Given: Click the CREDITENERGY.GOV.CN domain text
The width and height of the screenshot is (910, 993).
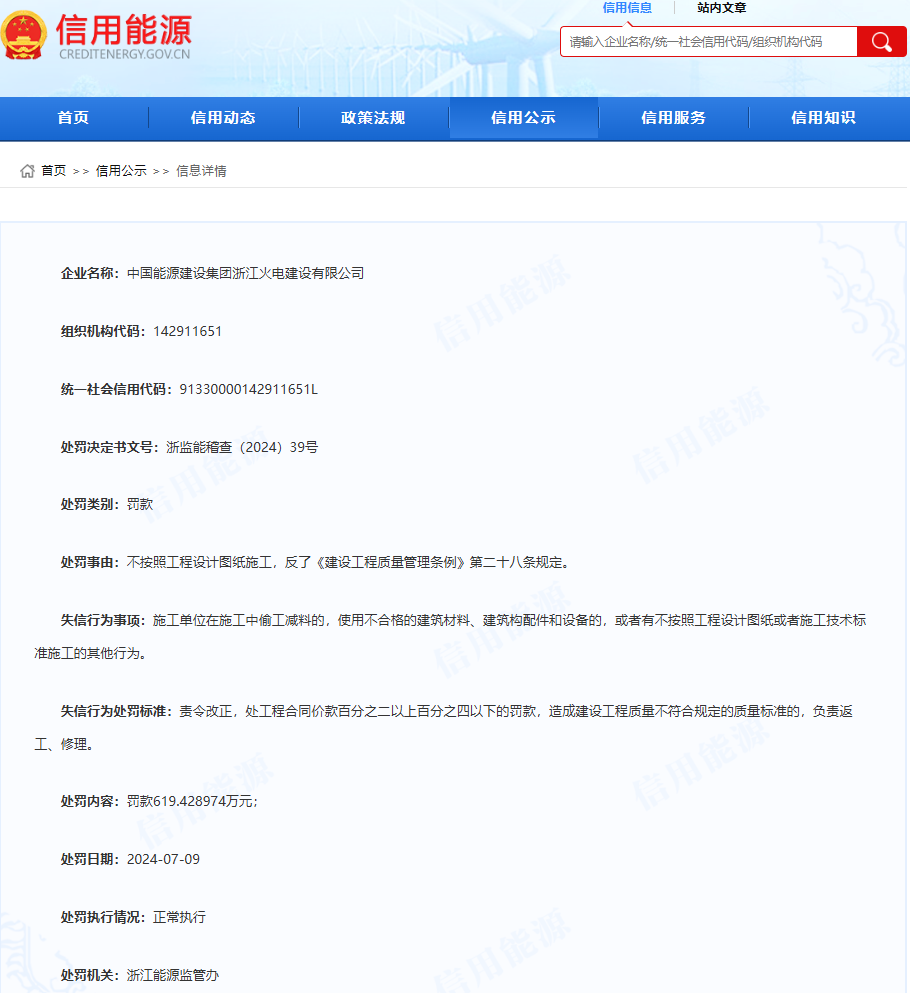Looking at the screenshot, I should (124, 54).
